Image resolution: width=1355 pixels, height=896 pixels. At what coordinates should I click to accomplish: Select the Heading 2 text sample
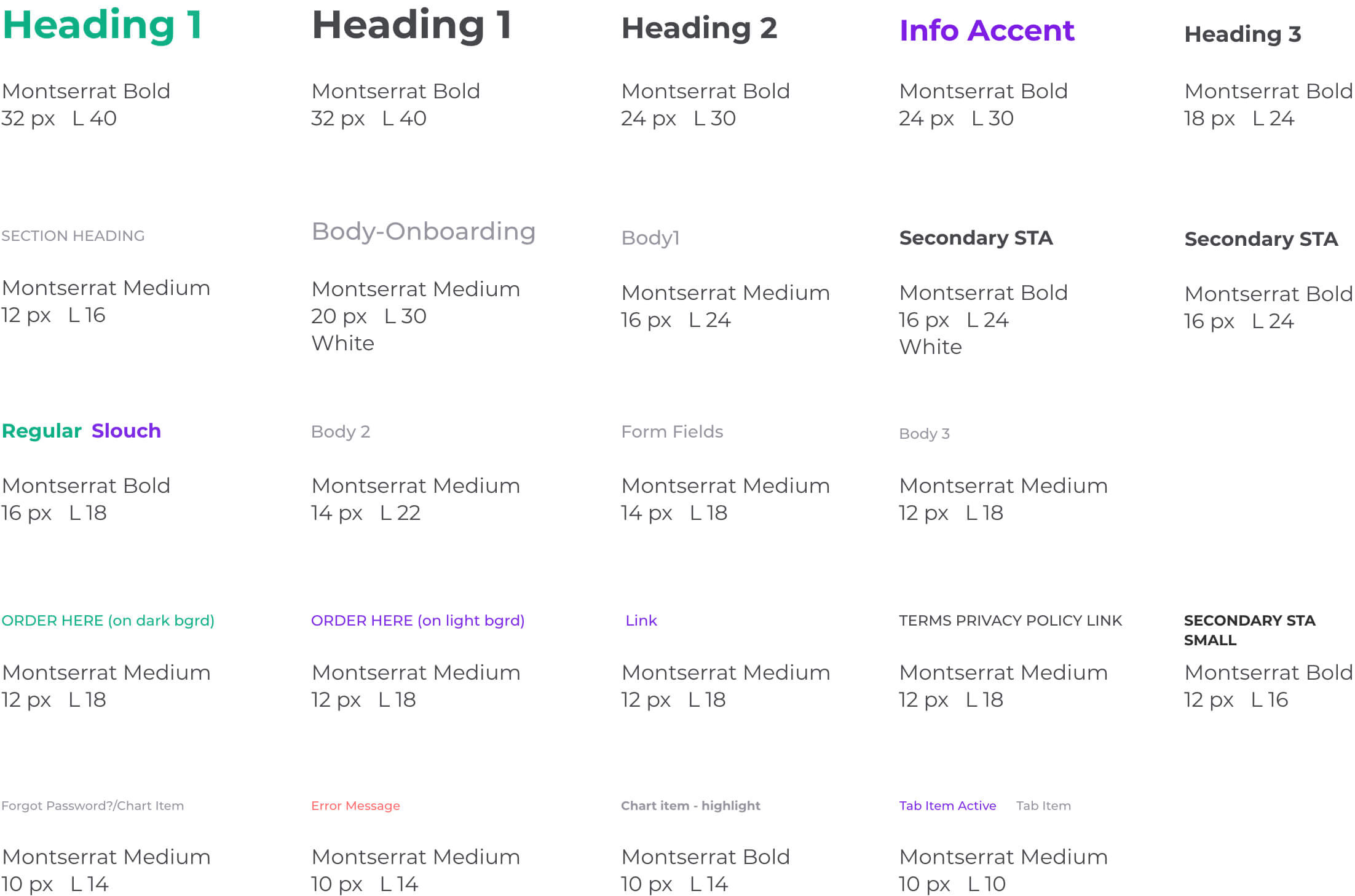point(700,28)
